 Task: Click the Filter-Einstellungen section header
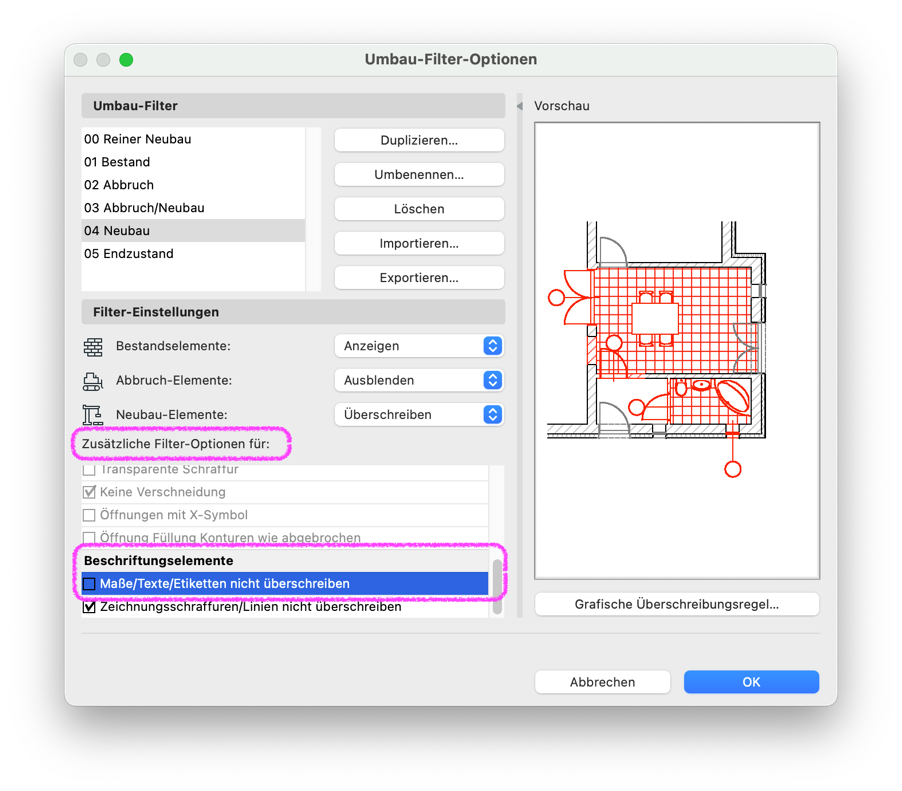(293, 312)
